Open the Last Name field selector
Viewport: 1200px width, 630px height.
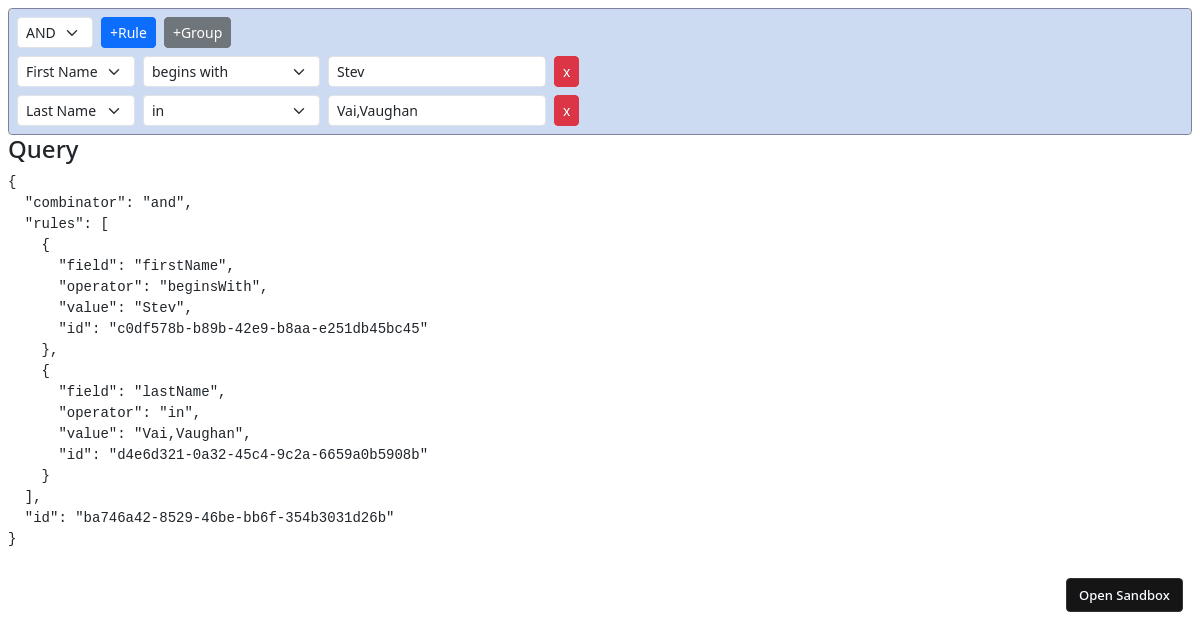[76, 110]
